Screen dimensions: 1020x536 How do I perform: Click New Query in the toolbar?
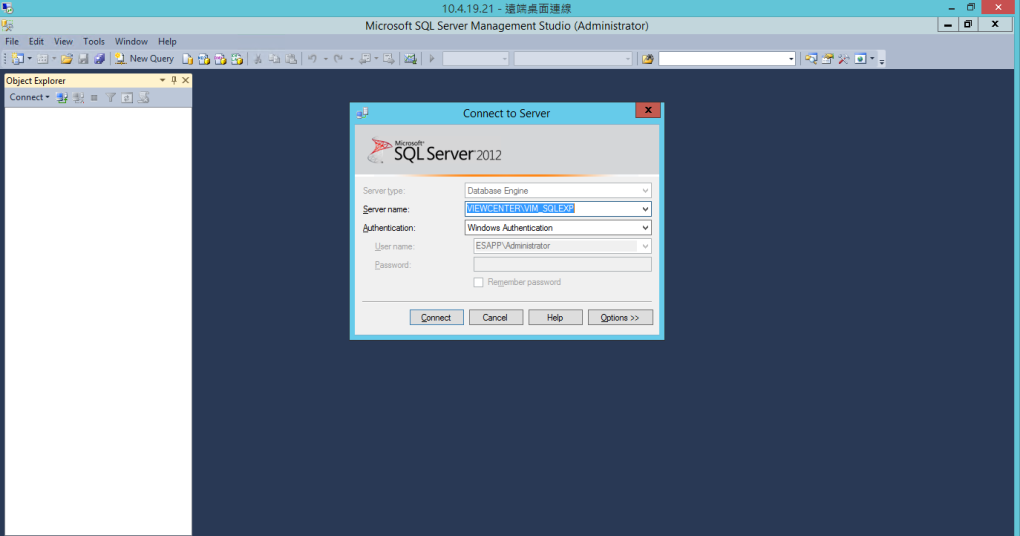(x=144, y=59)
